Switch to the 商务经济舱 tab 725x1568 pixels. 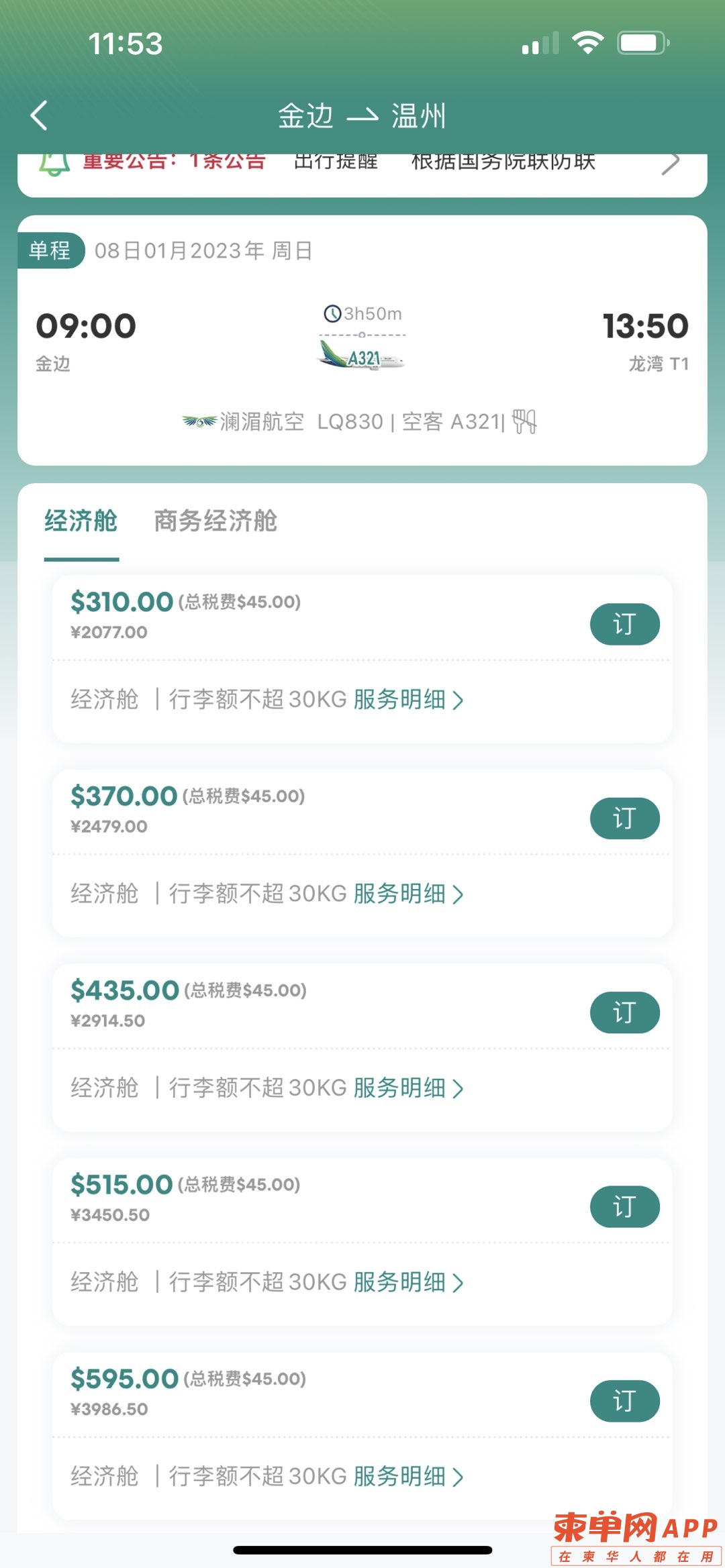click(x=215, y=521)
